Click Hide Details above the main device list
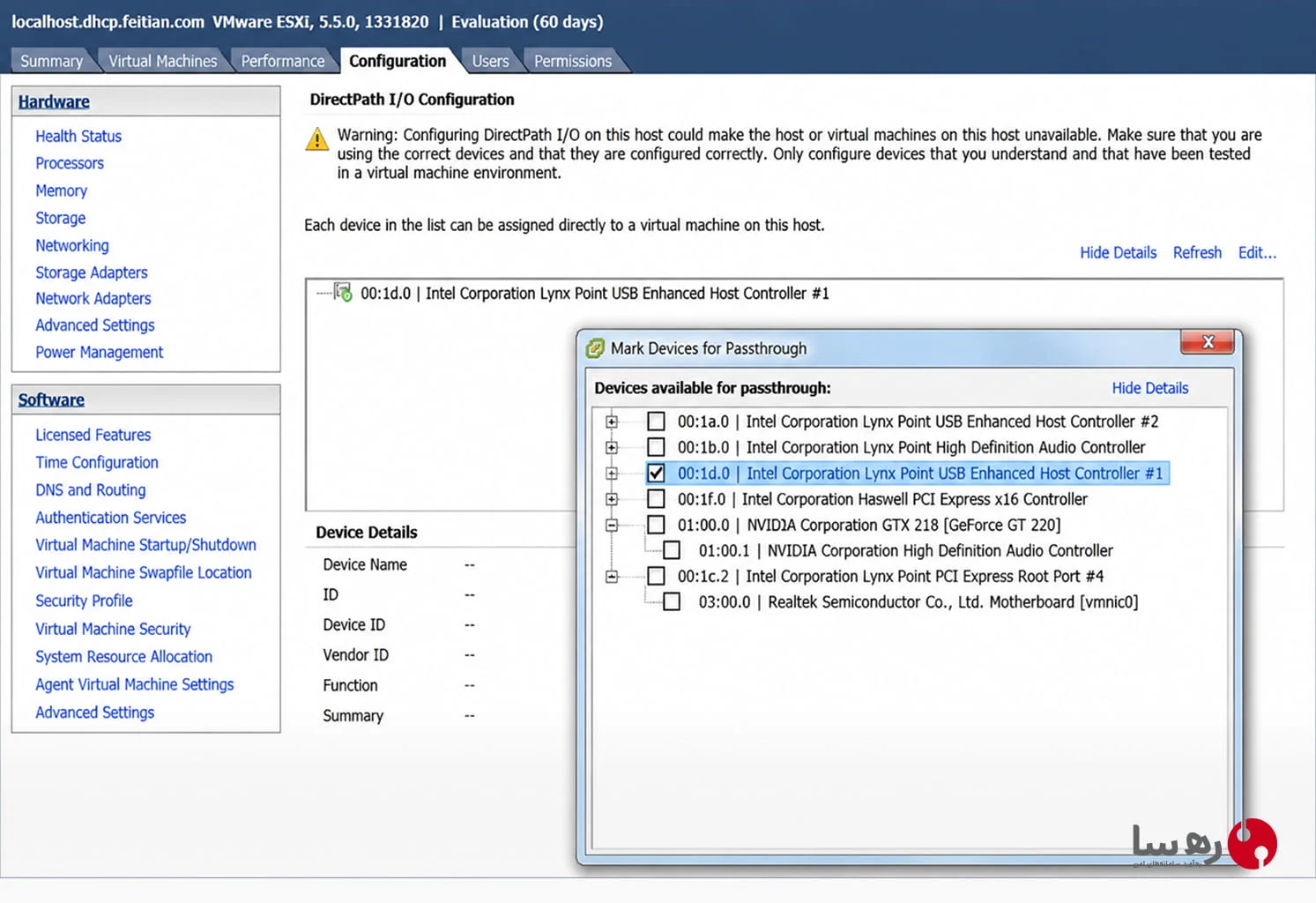The height and width of the screenshot is (903, 1316). (1118, 253)
